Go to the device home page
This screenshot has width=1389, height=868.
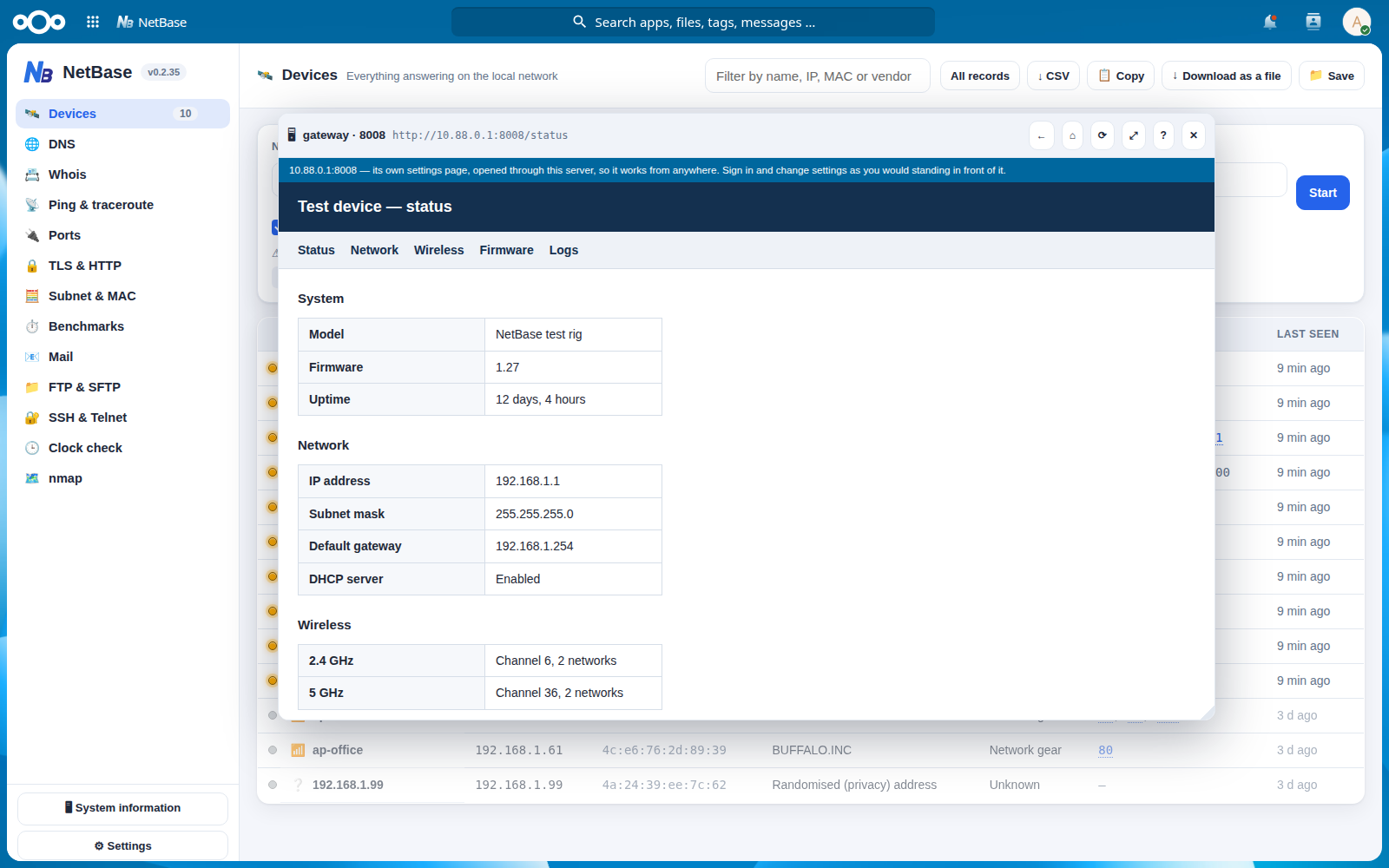click(1072, 135)
